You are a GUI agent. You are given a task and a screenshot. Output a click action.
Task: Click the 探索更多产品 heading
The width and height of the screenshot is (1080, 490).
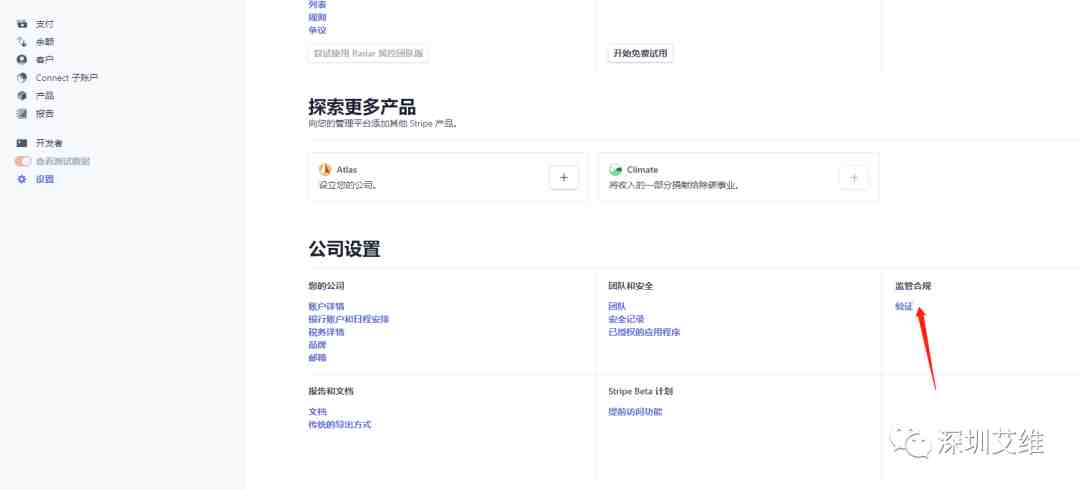coord(362,107)
